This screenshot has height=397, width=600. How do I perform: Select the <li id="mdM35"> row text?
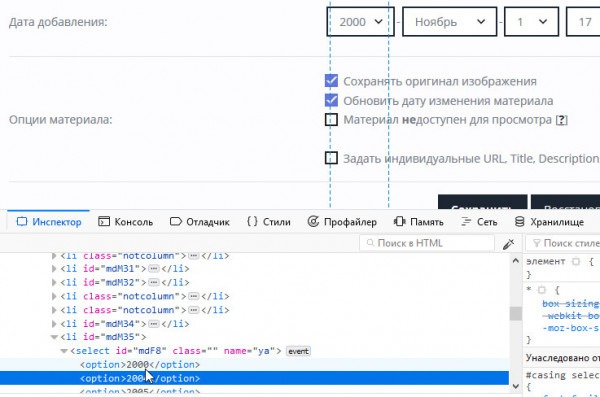(x=103, y=337)
